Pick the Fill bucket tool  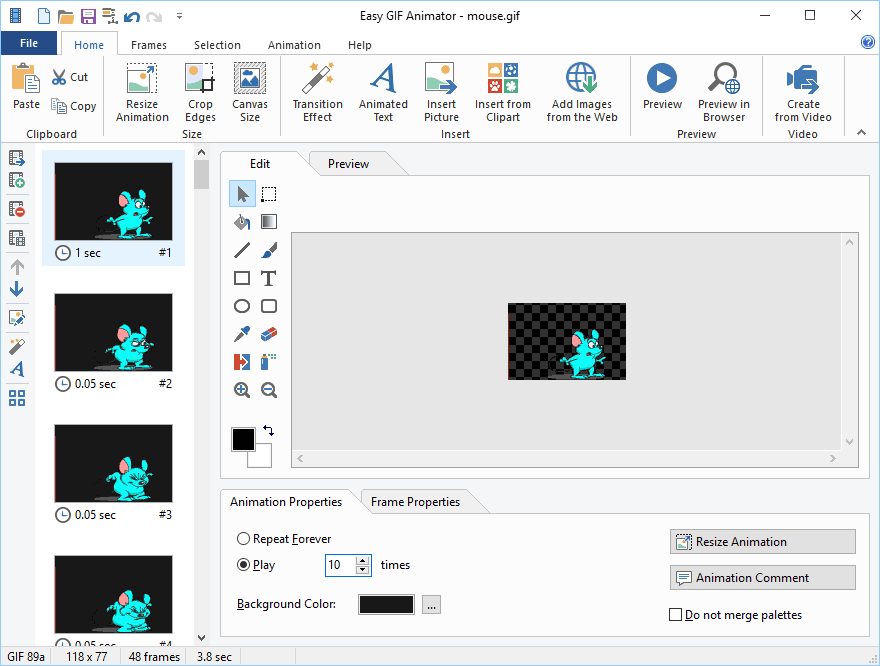tap(241, 221)
